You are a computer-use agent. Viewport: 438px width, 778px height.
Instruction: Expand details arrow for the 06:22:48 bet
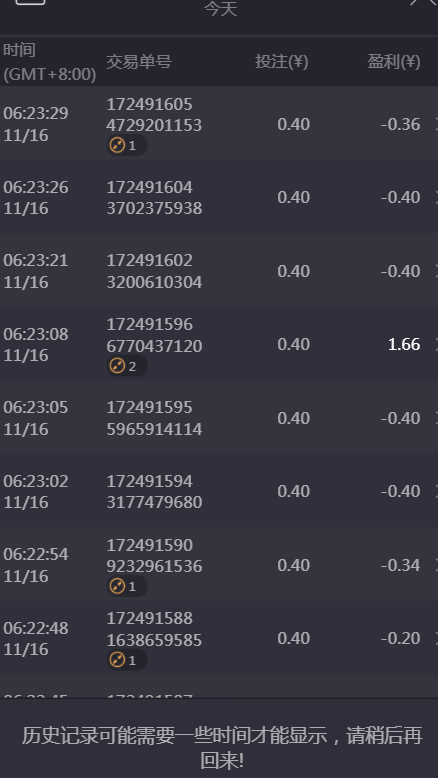point(436,638)
